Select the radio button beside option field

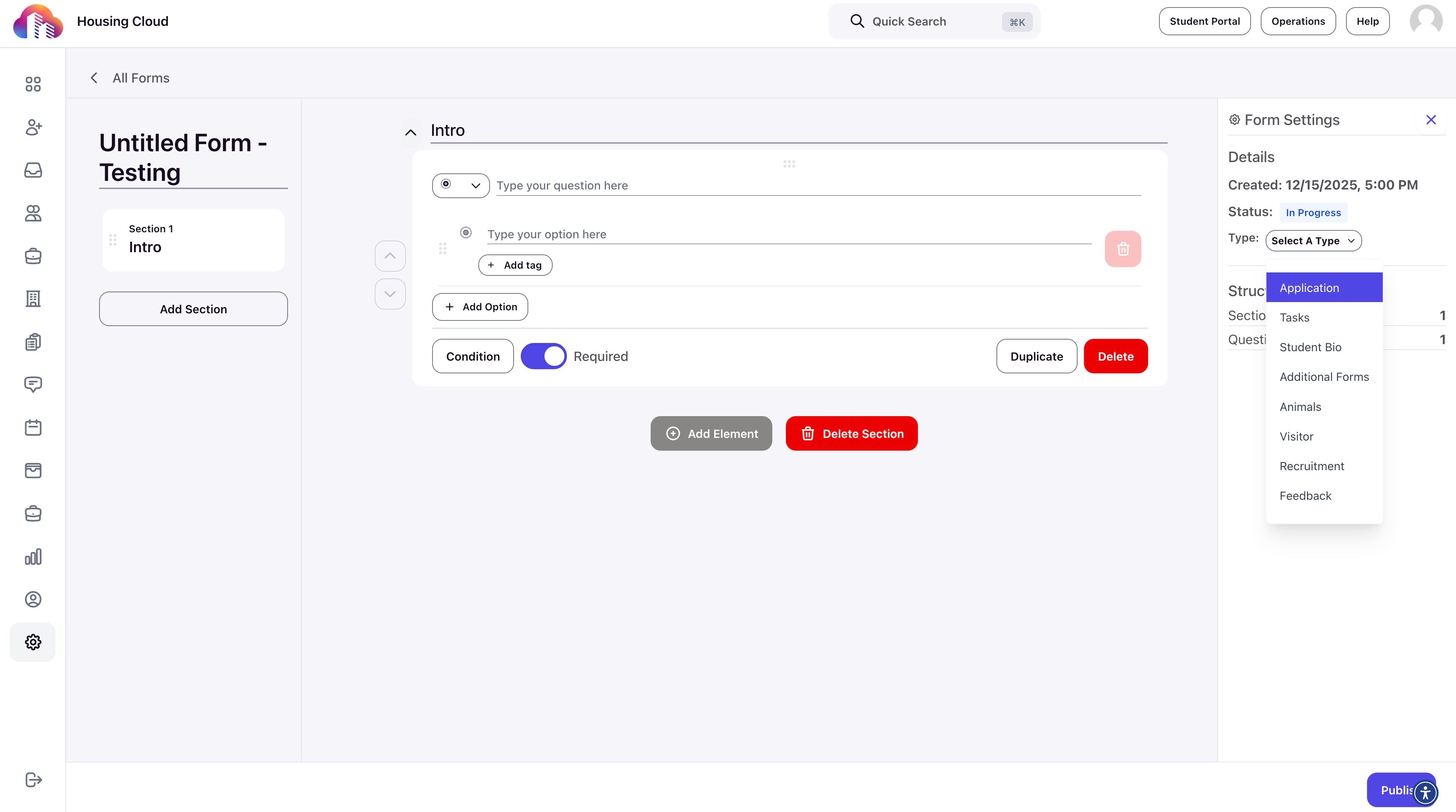pyautogui.click(x=466, y=233)
